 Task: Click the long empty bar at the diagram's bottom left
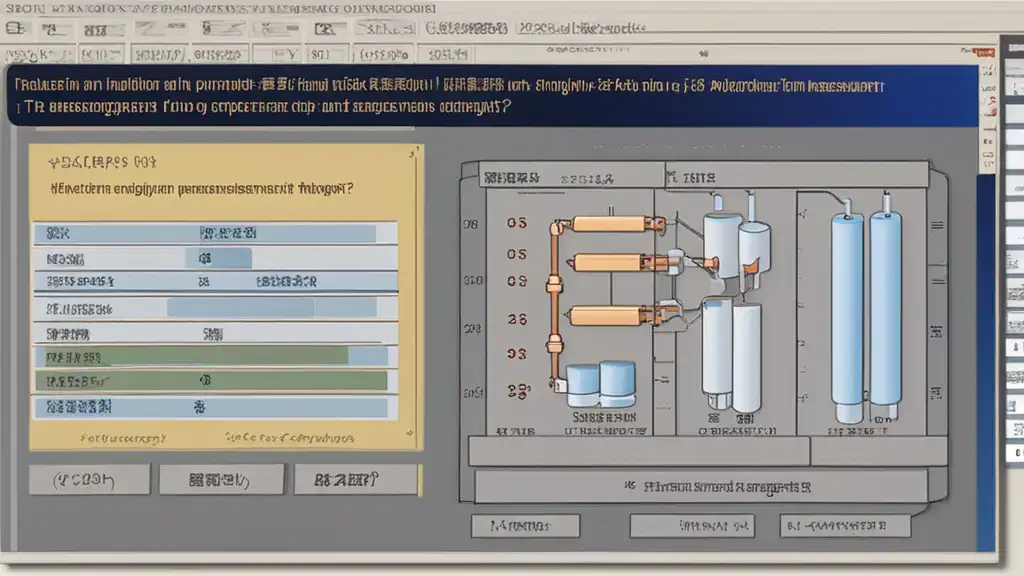pyautogui.click(x=639, y=451)
